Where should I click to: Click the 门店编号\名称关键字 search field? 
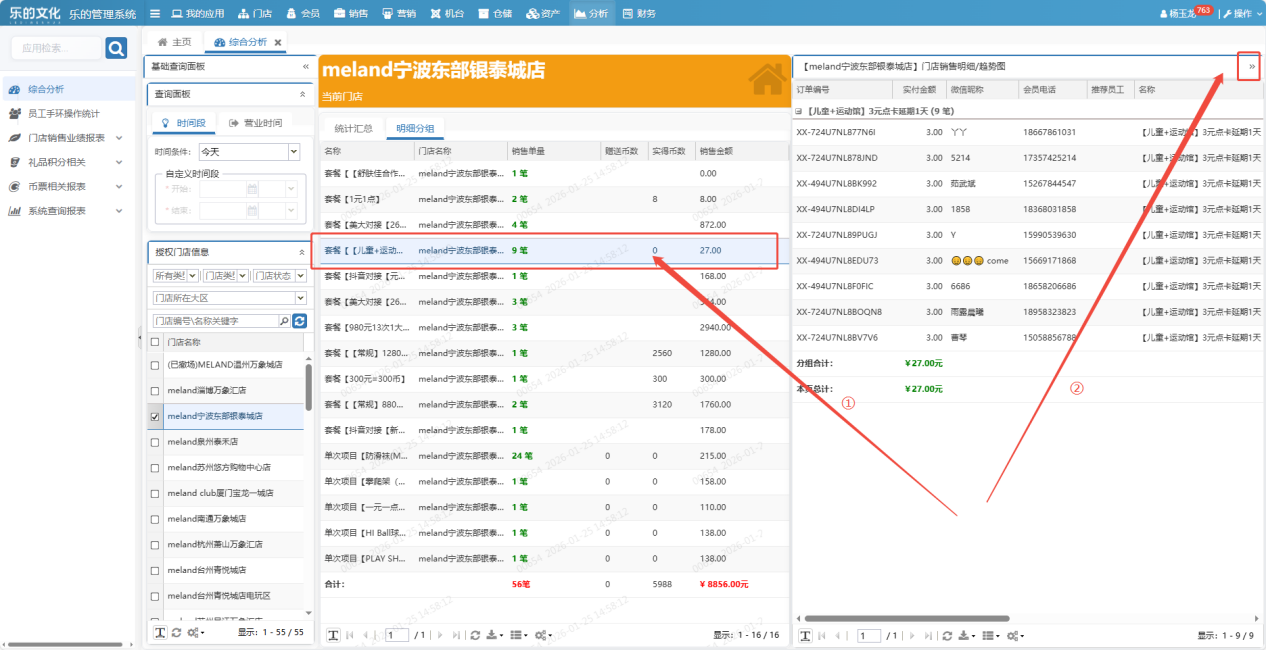point(214,321)
